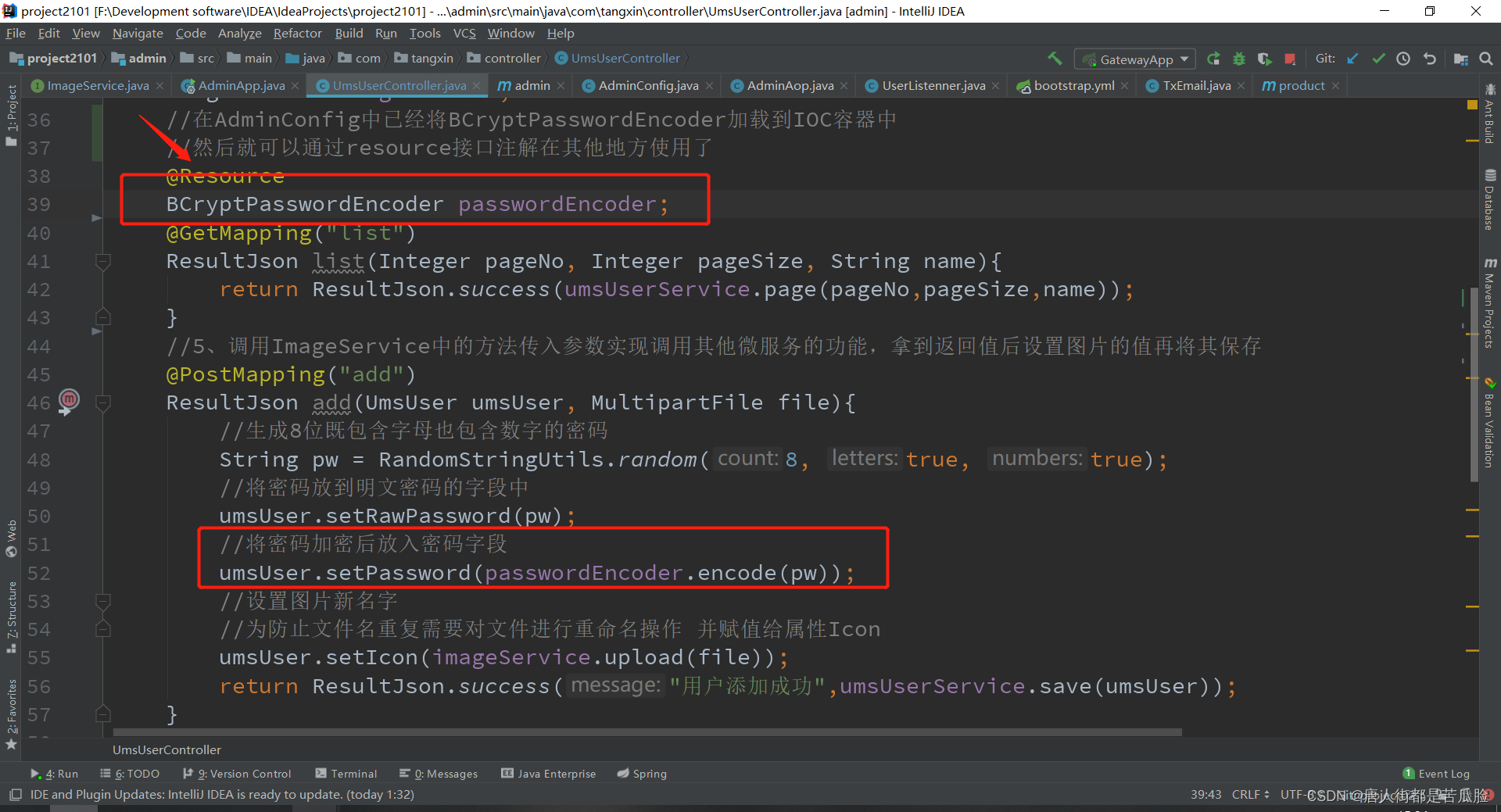Viewport: 1501px width, 812px height.
Task: Change CRLF line separator in status bar
Action: click(x=1250, y=795)
